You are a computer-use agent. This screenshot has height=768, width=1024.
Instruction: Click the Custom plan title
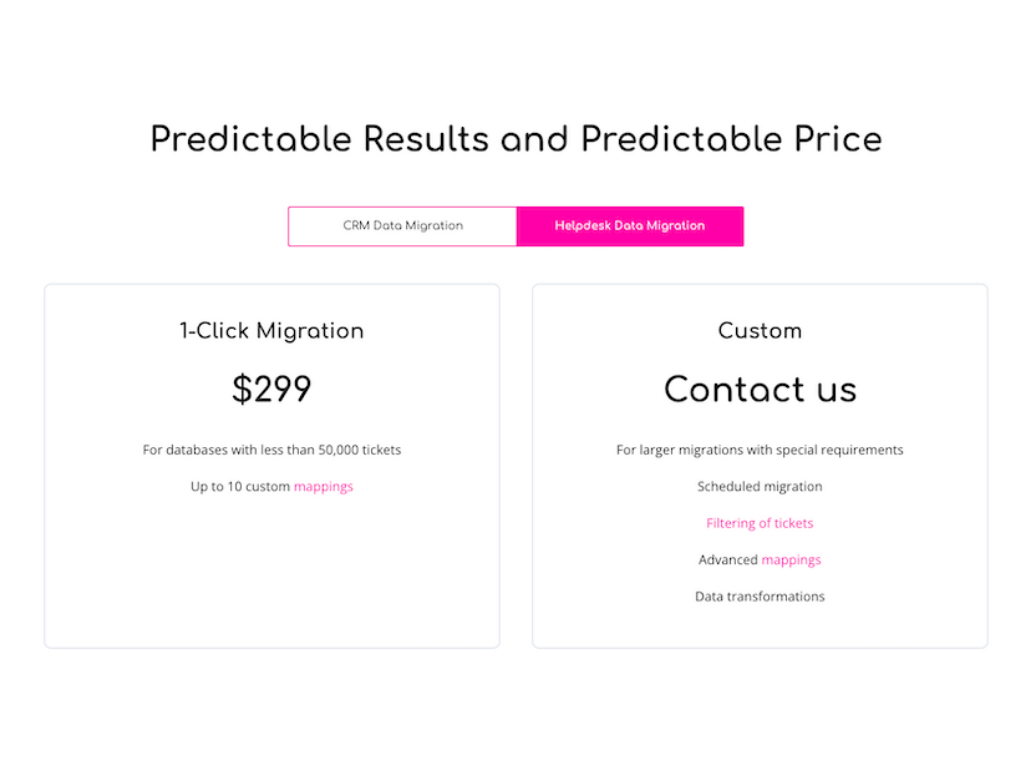pos(760,331)
